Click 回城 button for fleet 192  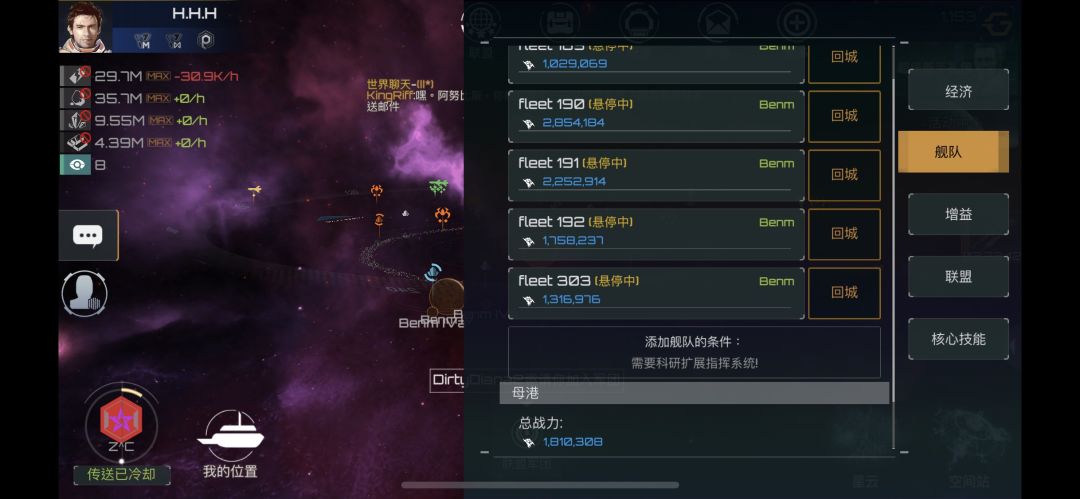pyautogui.click(x=844, y=234)
